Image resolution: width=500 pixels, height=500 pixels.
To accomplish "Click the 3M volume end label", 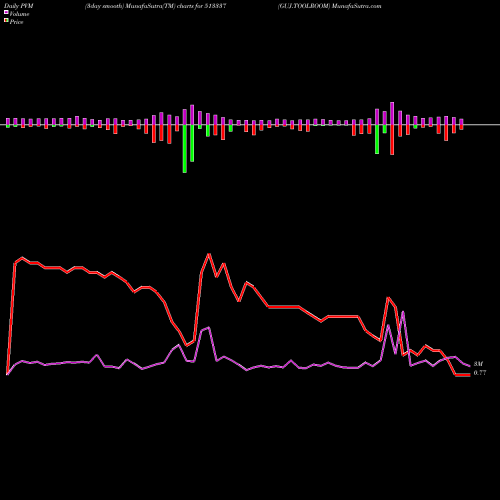I will pos(478,364).
